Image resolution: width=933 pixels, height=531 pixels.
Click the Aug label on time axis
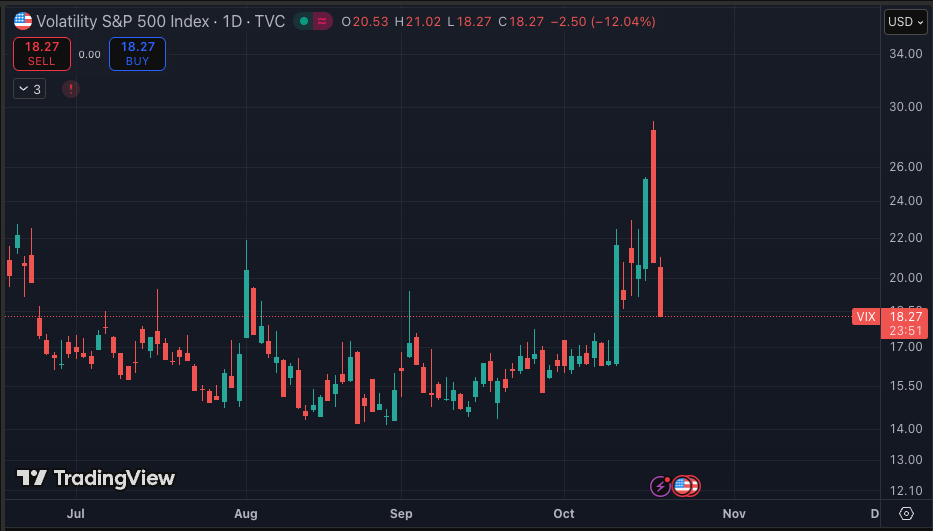point(246,513)
